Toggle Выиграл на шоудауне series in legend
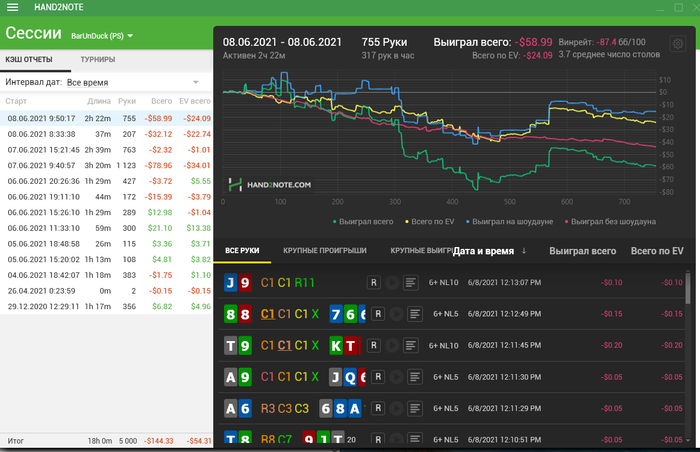 (509, 222)
